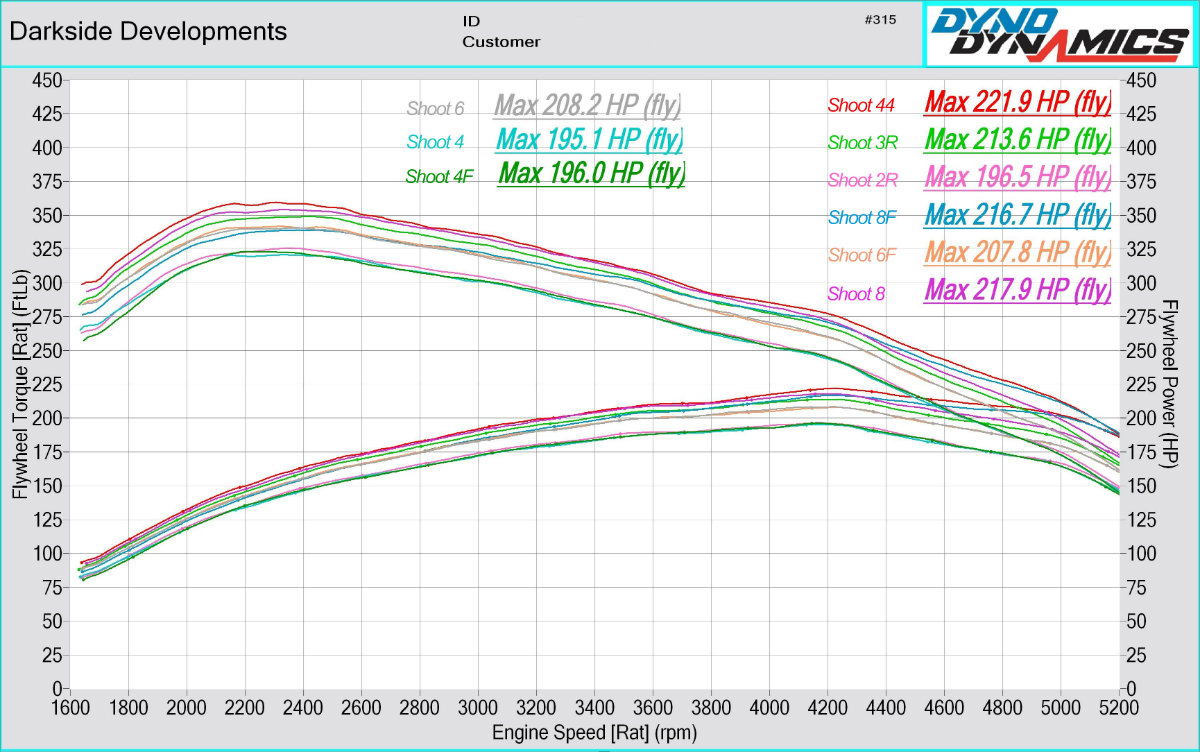Click the Darkside Developments title
1200x752 pixels.
click(x=148, y=31)
